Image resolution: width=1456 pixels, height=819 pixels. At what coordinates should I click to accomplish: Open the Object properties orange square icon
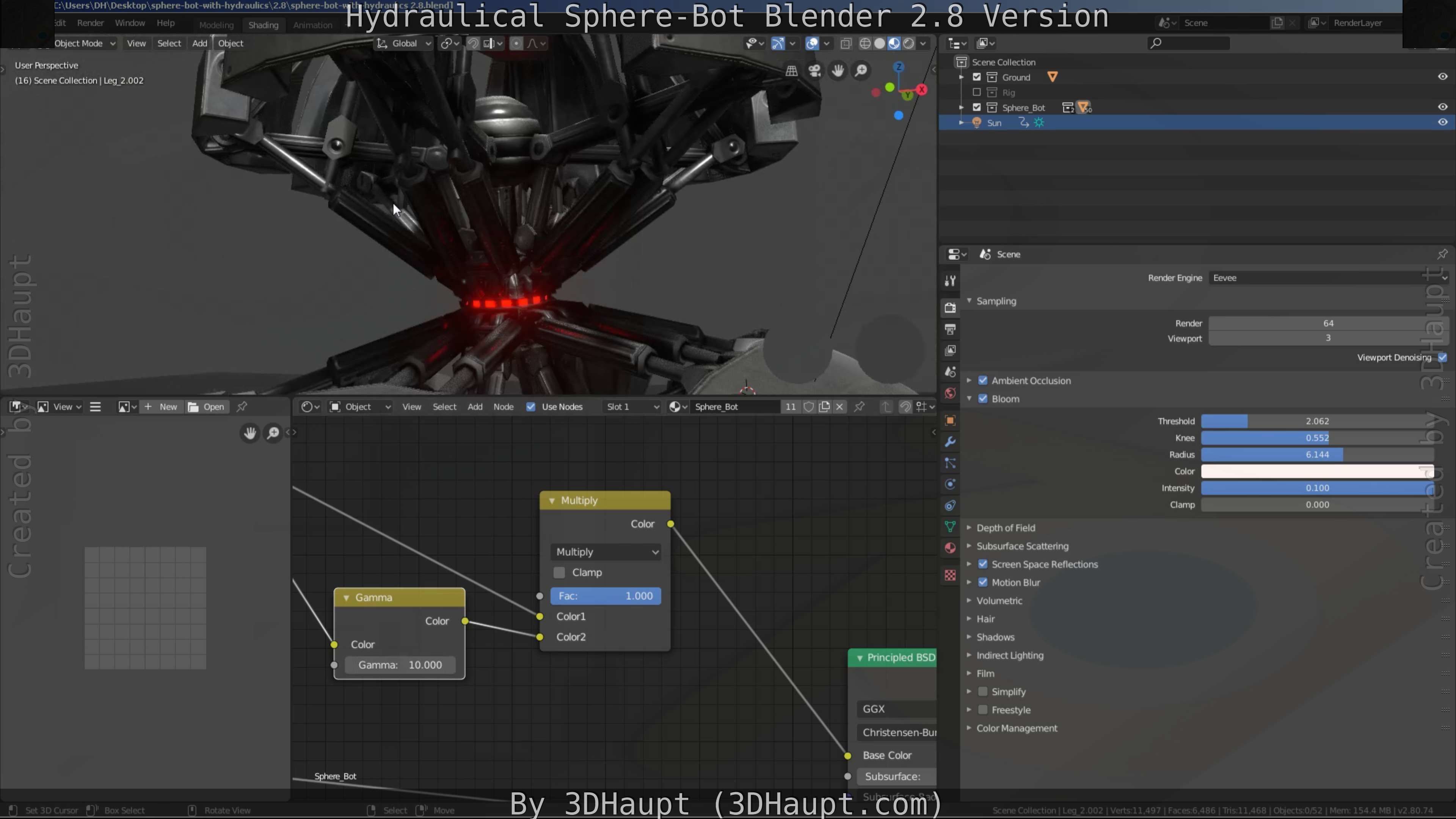950,420
